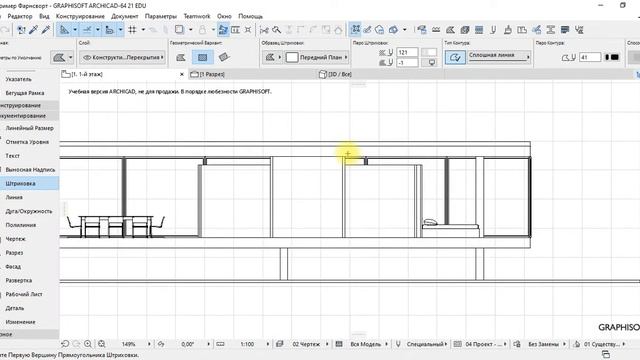Click the trace reference square icon
Screen dimensions: 640x360
point(179,30)
